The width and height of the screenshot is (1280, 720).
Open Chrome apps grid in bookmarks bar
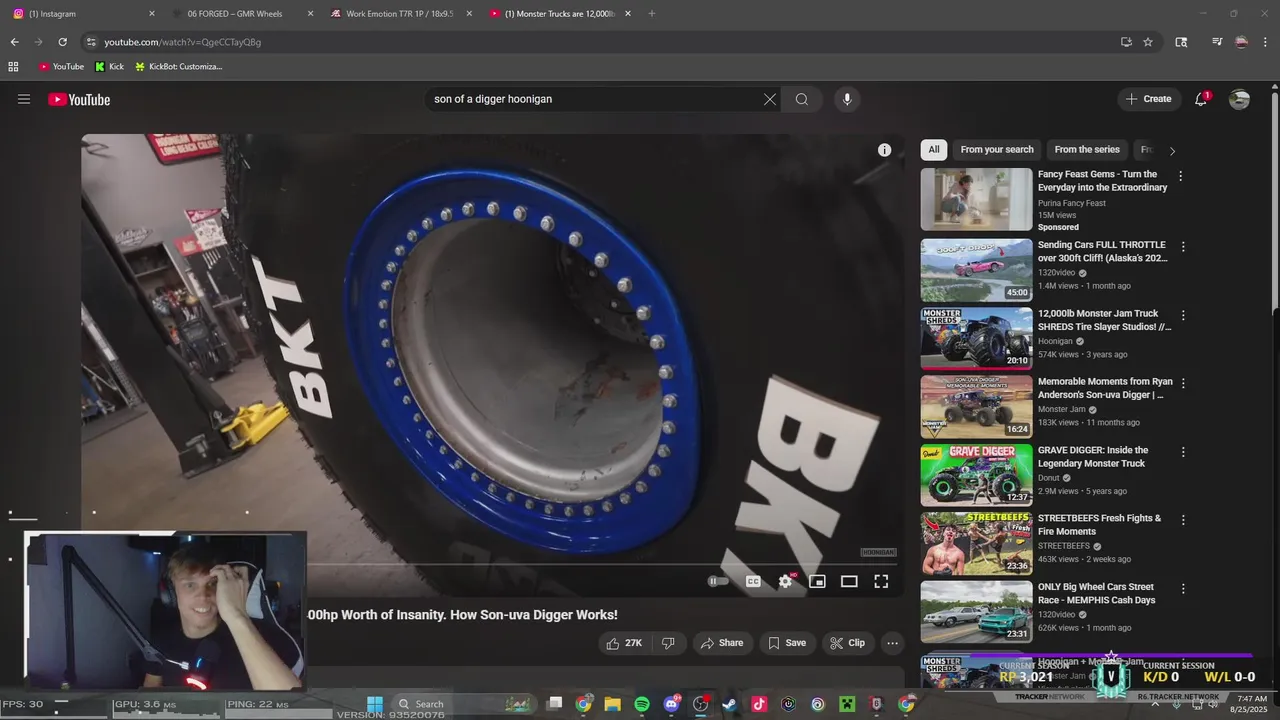13,67
